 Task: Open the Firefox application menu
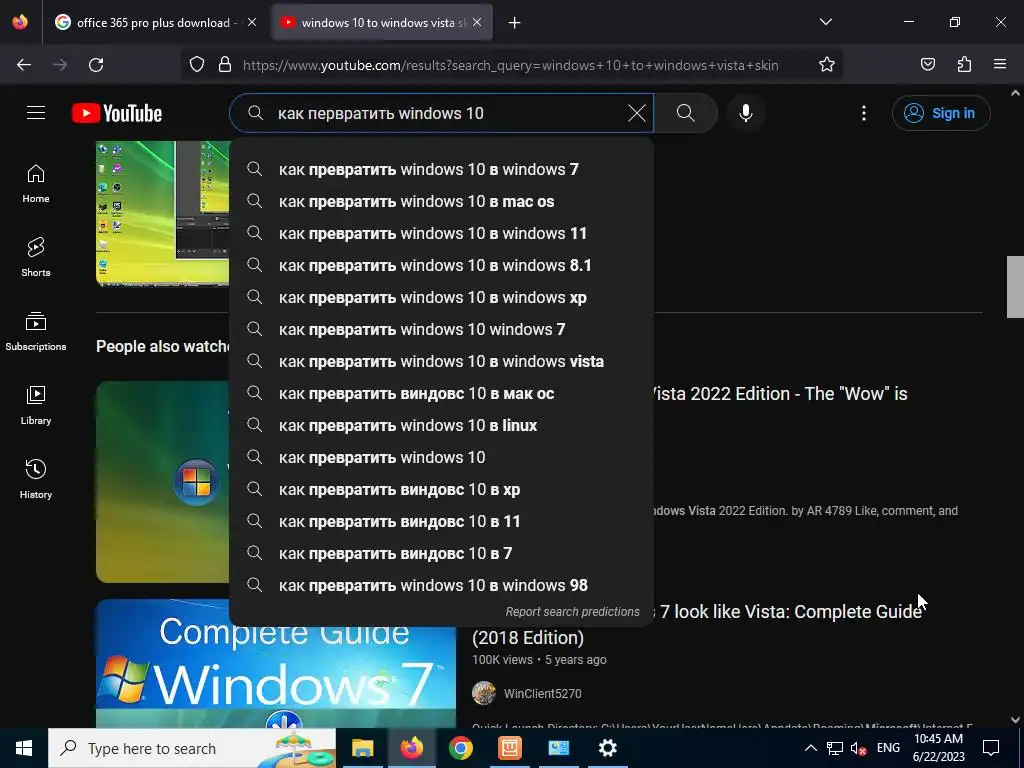pyautogui.click(x=1000, y=65)
